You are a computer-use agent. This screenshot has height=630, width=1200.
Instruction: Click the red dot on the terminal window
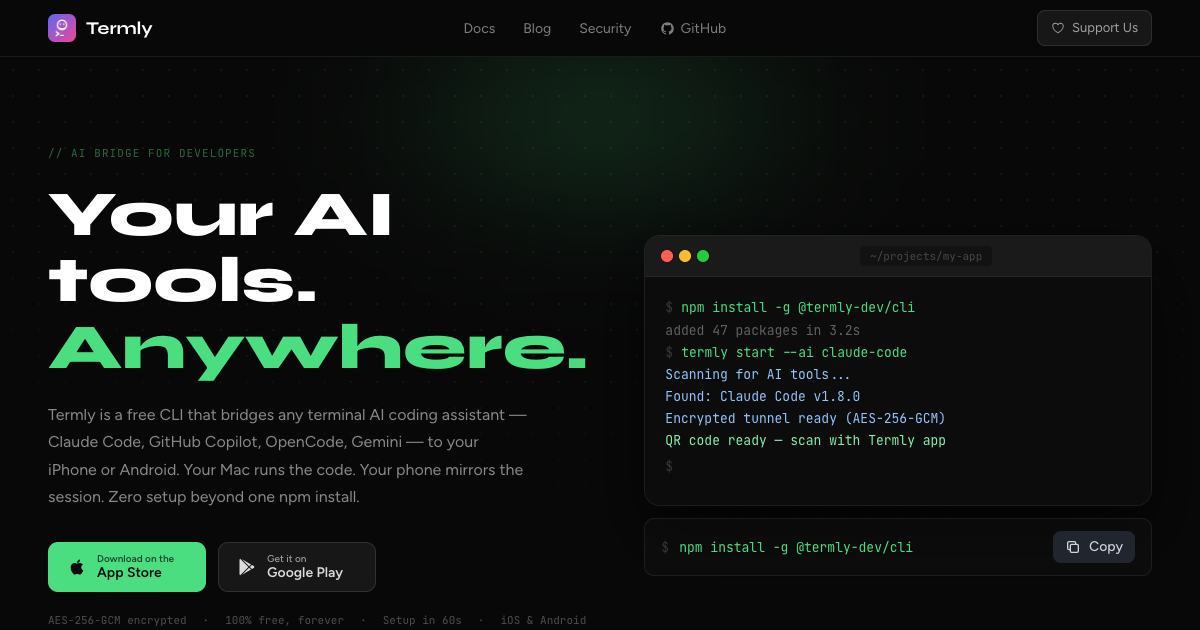[667, 256]
